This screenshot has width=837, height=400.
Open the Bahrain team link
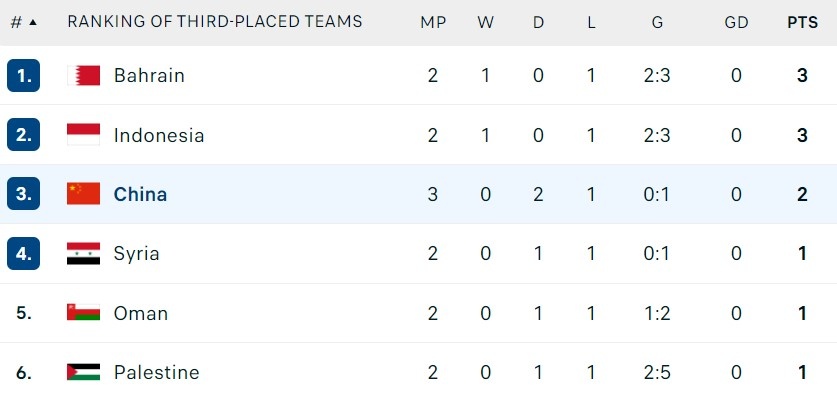(x=149, y=75)
